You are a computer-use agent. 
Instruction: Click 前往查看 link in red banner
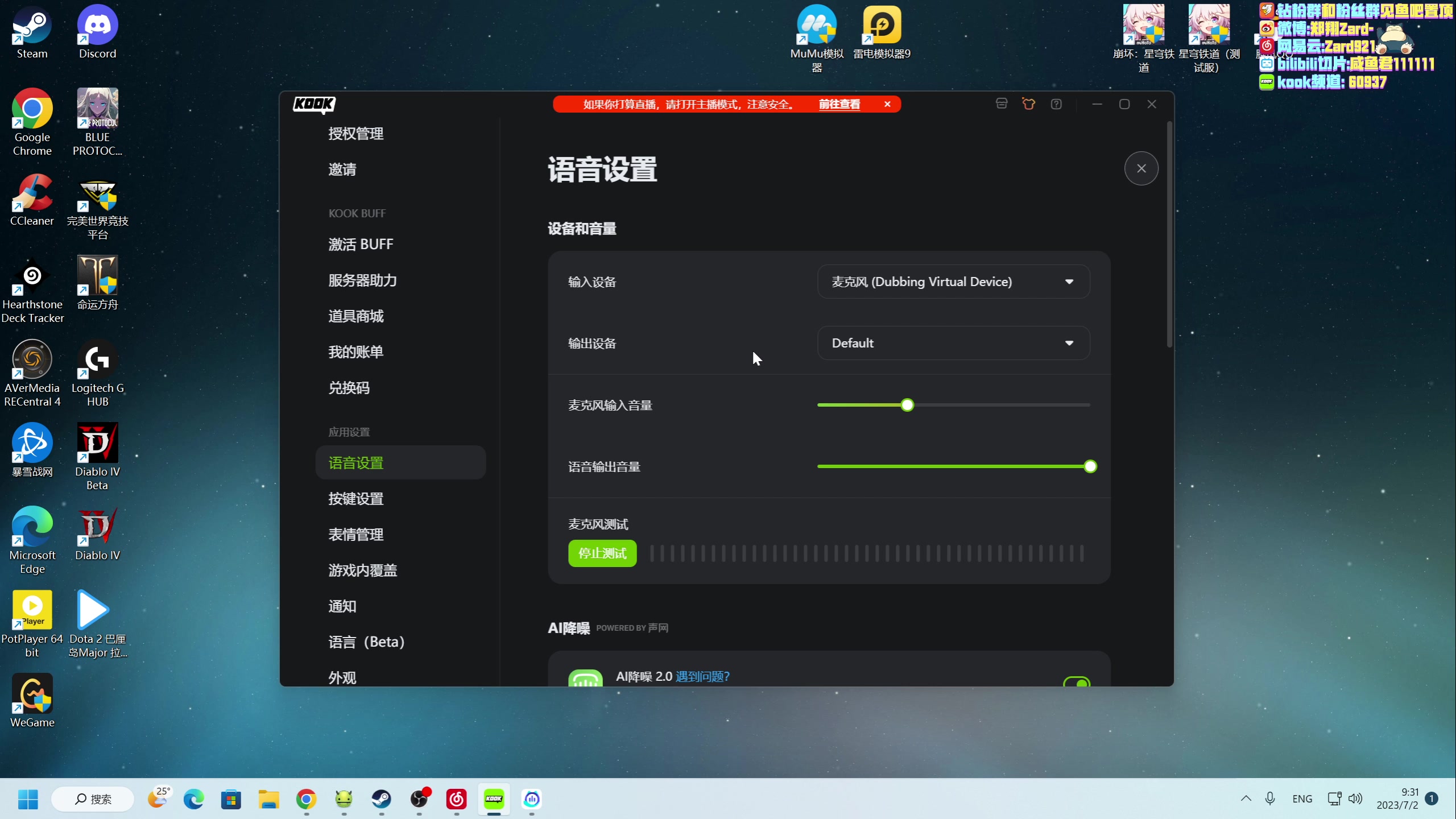tap(839, 104)
